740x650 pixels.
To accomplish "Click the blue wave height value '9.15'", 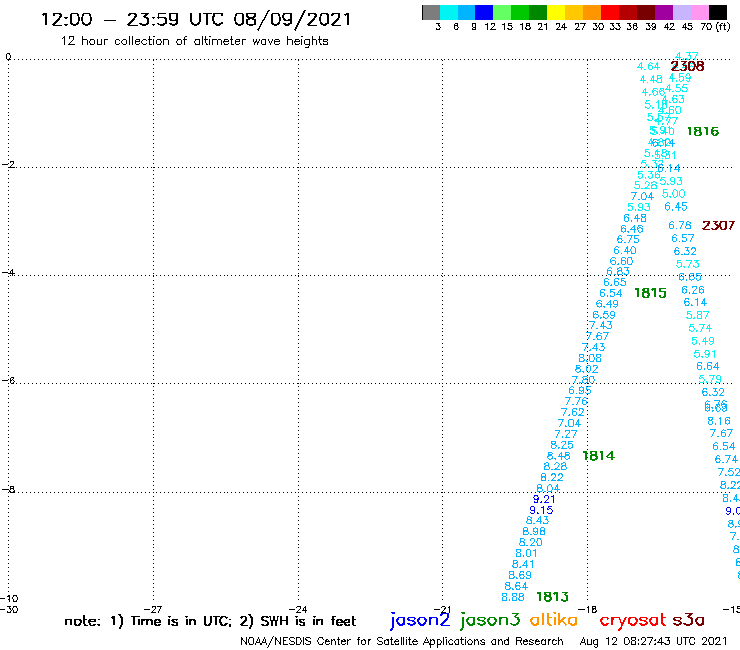I will [541, 510].
